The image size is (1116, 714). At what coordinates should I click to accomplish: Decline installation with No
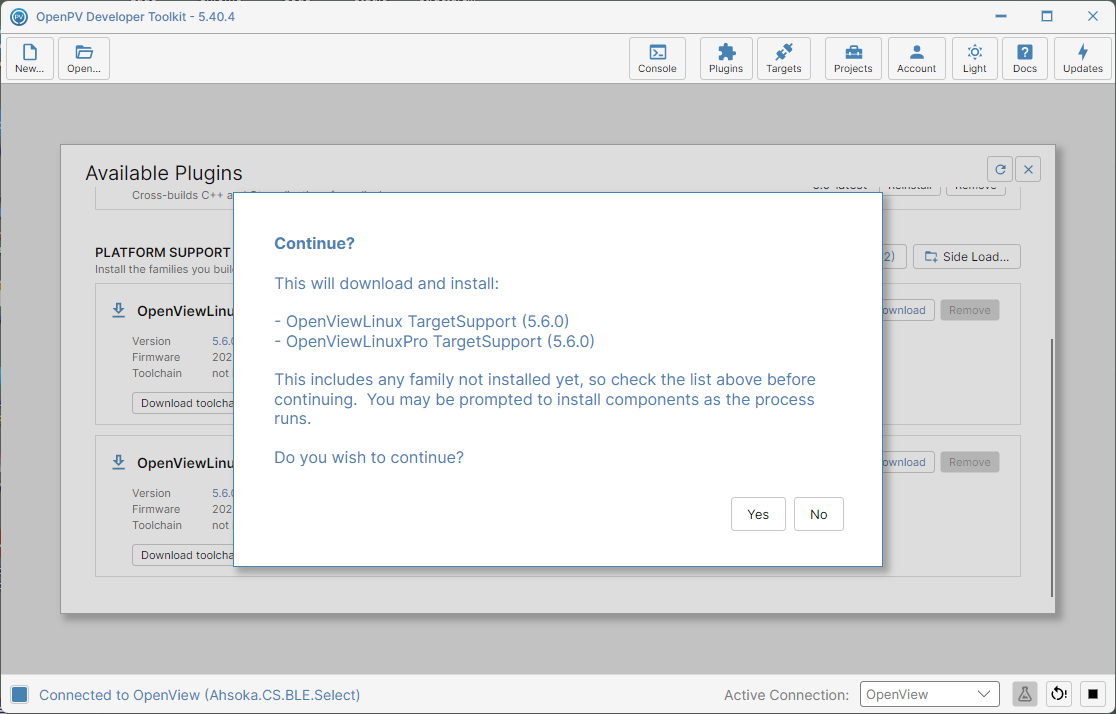click(818, 514)
